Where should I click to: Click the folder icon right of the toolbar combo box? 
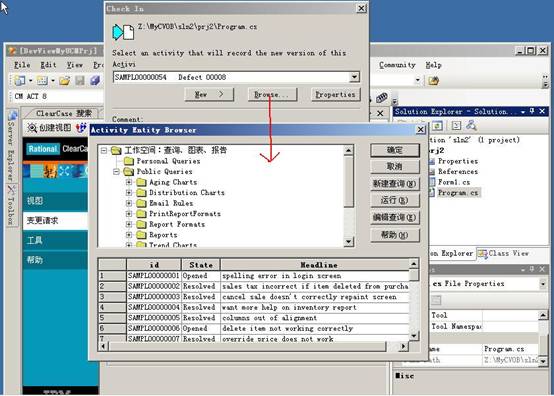click(x=434, y=81)
